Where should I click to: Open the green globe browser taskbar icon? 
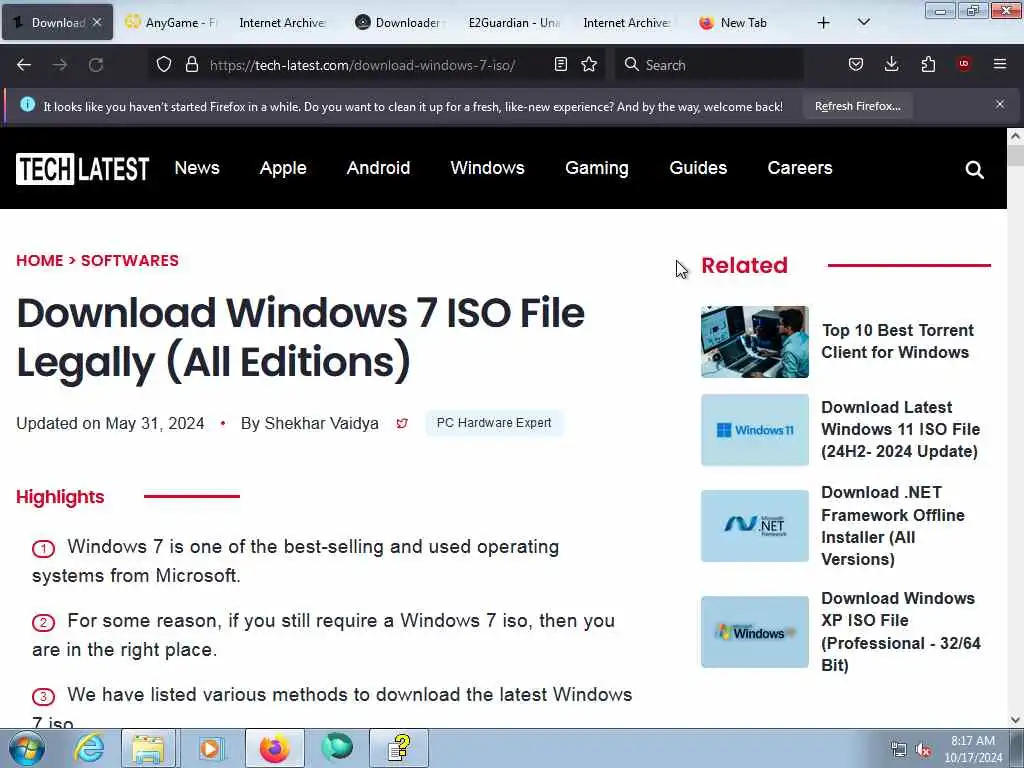point(337,748)
